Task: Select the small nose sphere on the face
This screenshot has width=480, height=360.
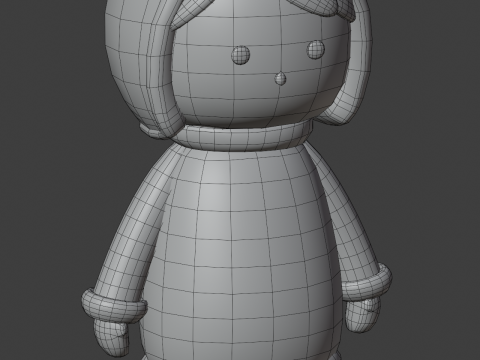Action: [x=281, y=78]
